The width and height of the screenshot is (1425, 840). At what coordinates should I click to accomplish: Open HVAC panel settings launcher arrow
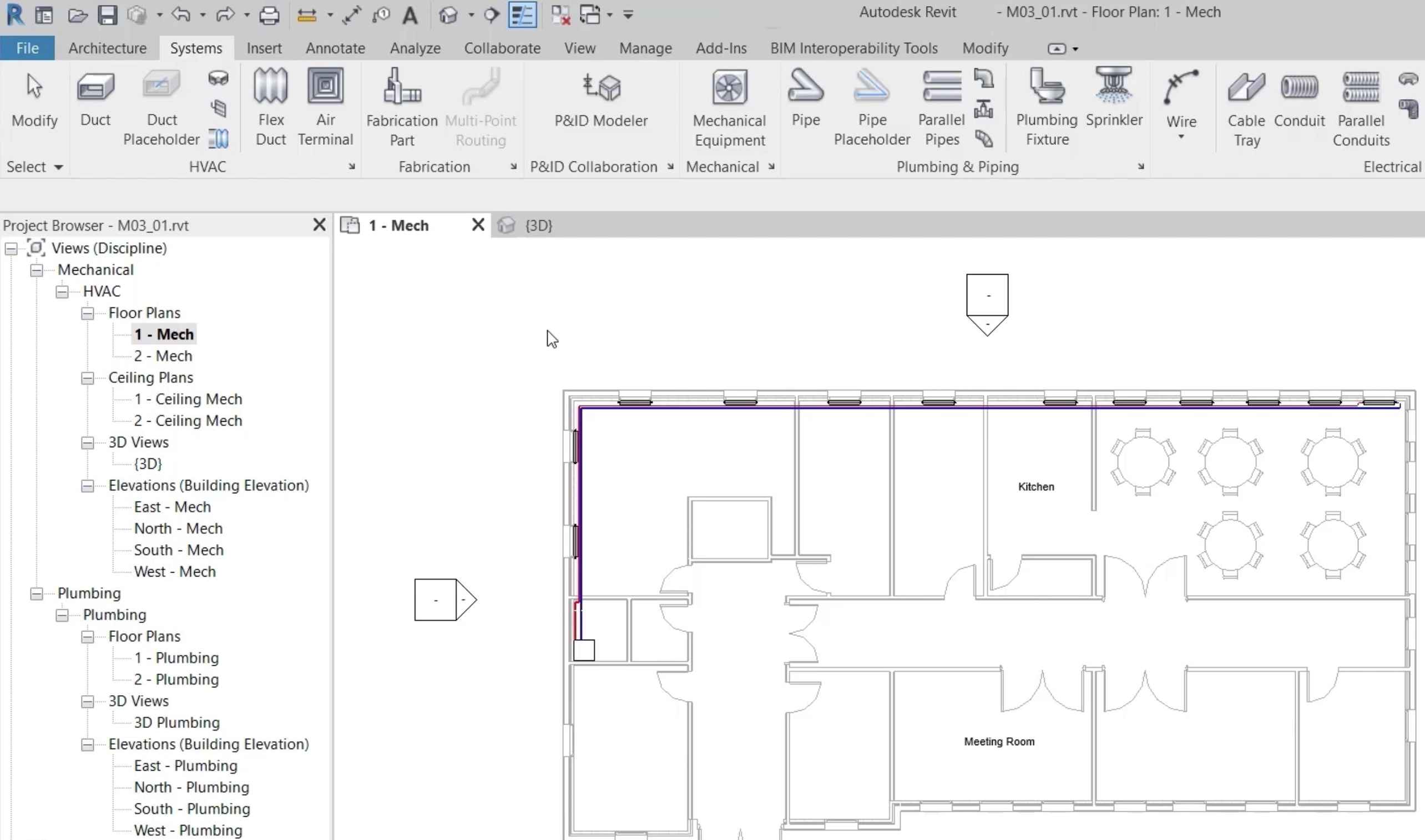coord(352,166)
